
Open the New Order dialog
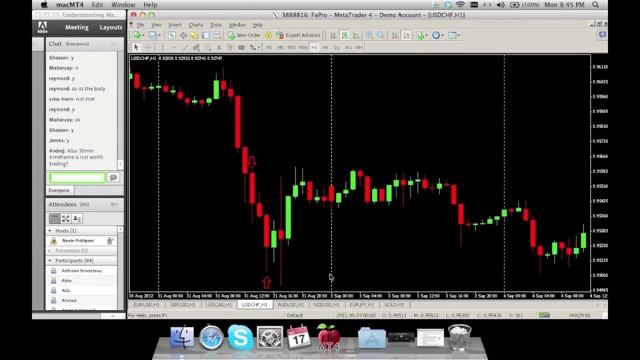[x=244, y=36]
